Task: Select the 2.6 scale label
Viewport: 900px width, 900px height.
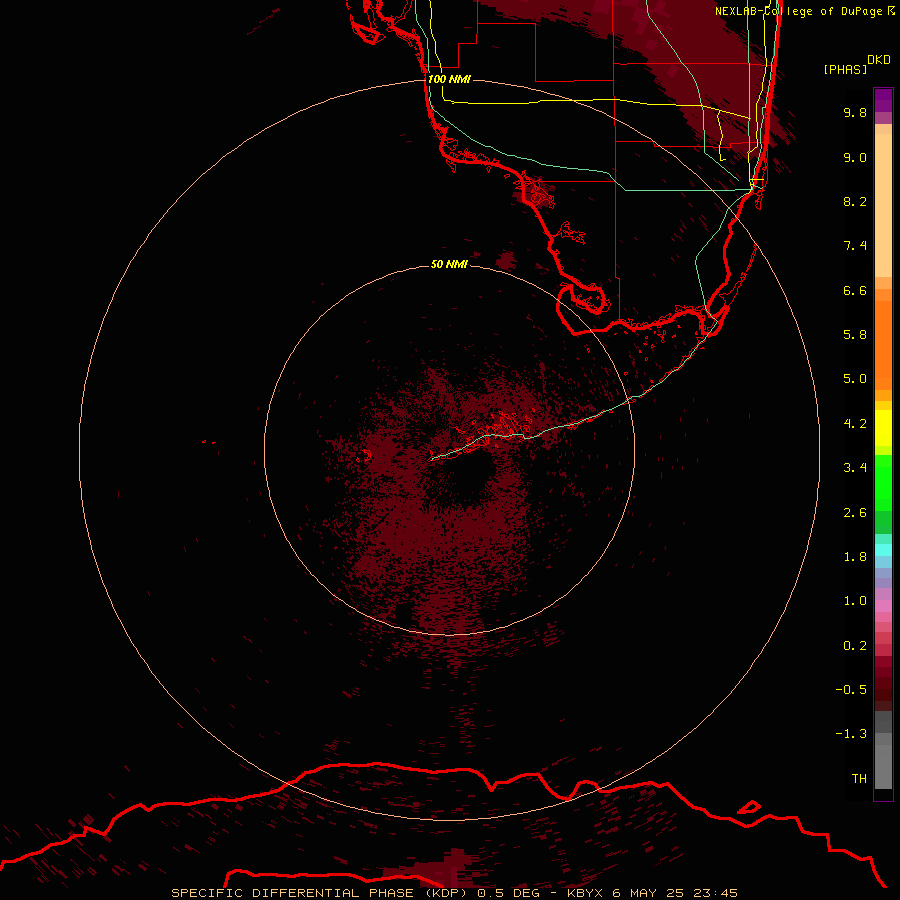Action: (855, 513)
